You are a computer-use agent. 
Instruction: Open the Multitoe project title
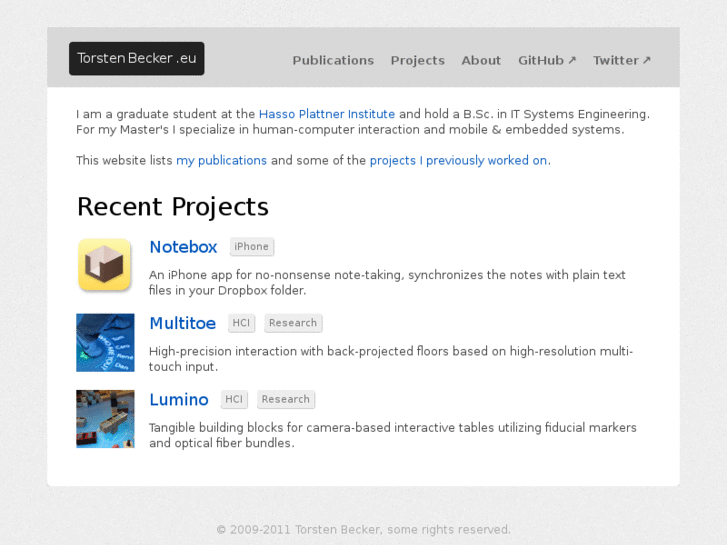(x=182, y=323)
